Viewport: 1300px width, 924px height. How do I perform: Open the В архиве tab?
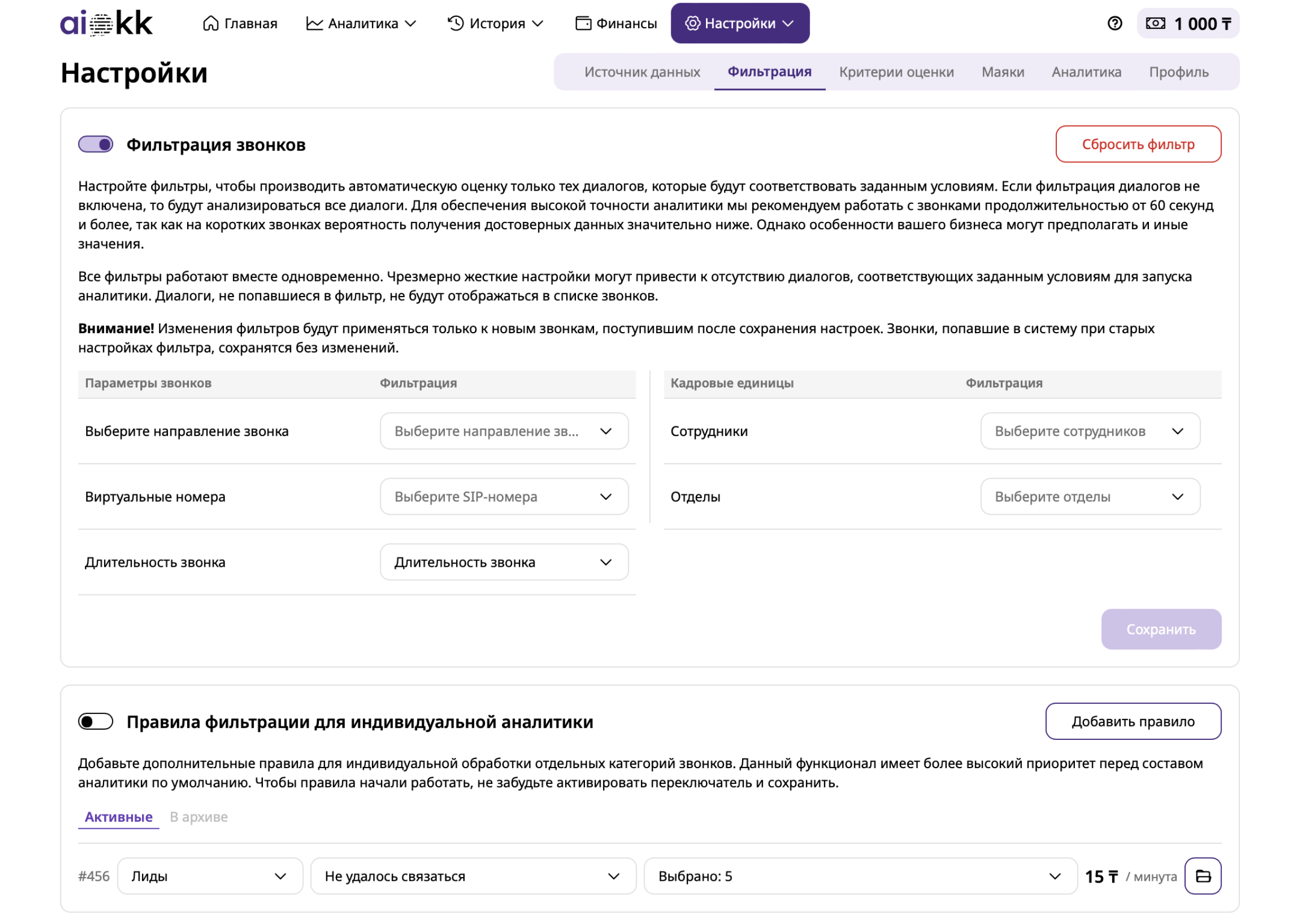coord(199,817)
